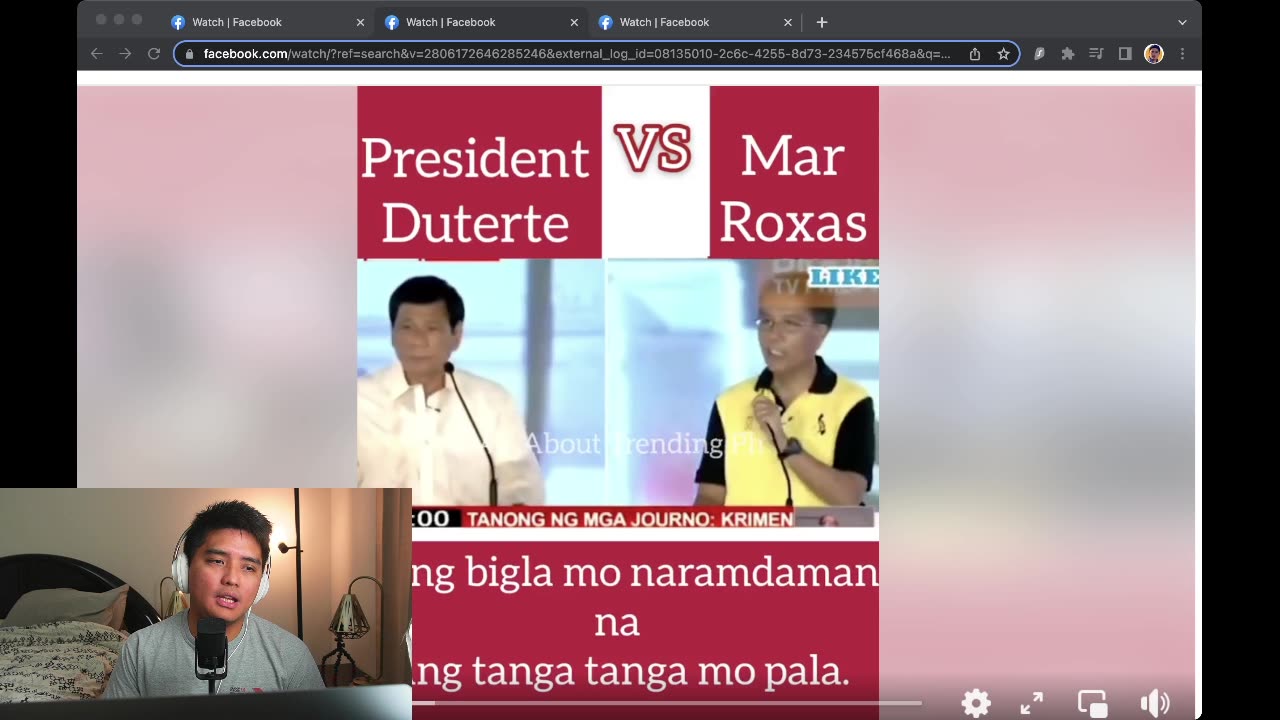
Task: View site information via lock icon
Action: click(x=189, y=54)
